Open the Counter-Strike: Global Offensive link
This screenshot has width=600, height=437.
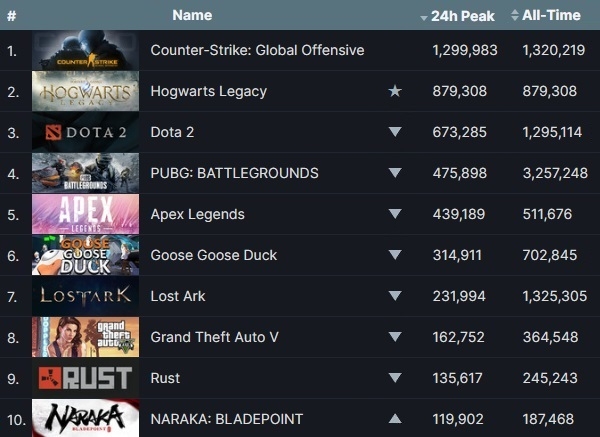pyautogui.click(x=257, y=50)
